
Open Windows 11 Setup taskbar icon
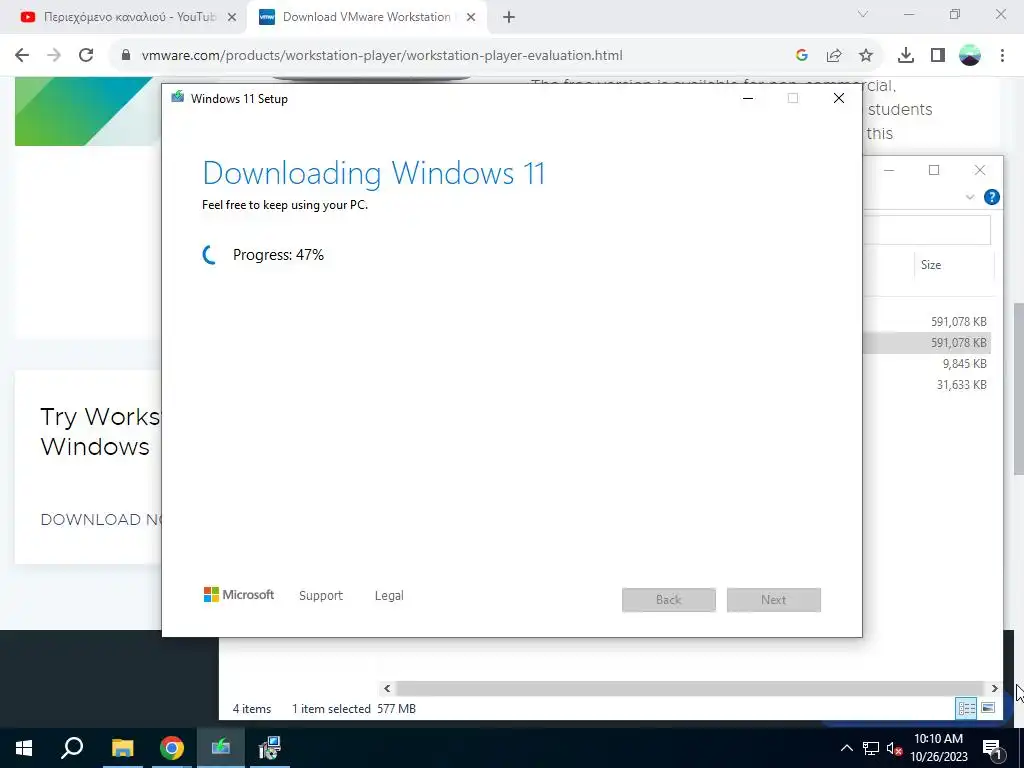[x=221, y=748]
